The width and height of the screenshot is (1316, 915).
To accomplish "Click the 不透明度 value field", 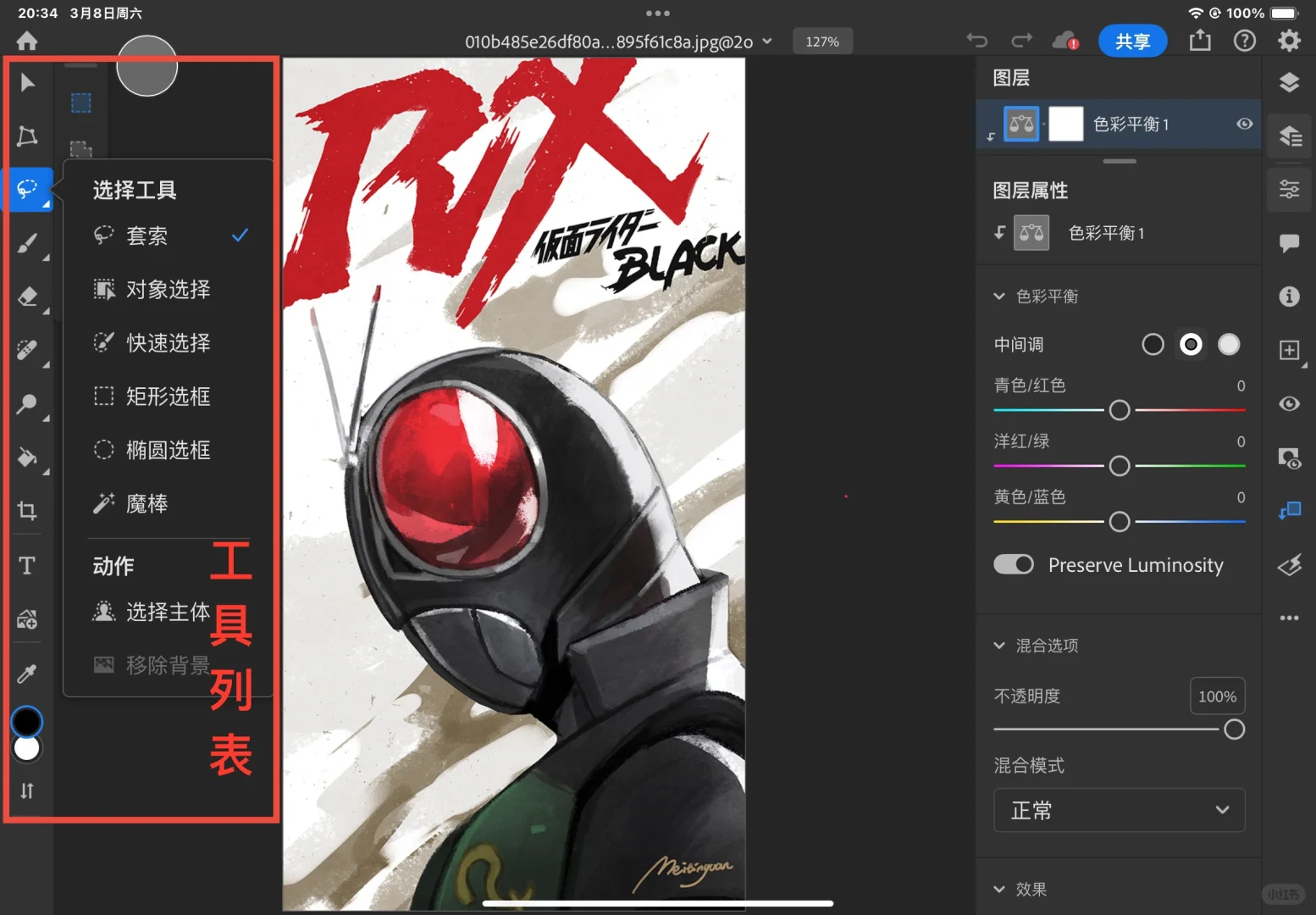I will click(1217, 696).
